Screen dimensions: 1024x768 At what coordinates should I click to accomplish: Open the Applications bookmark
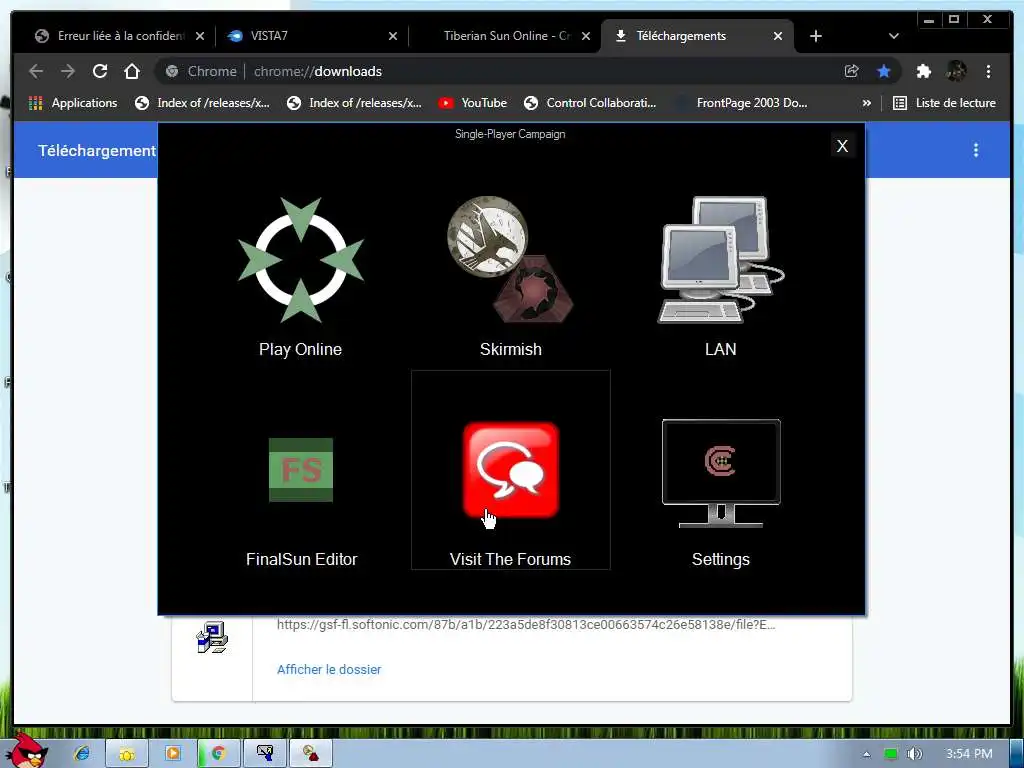click(73, 103)
